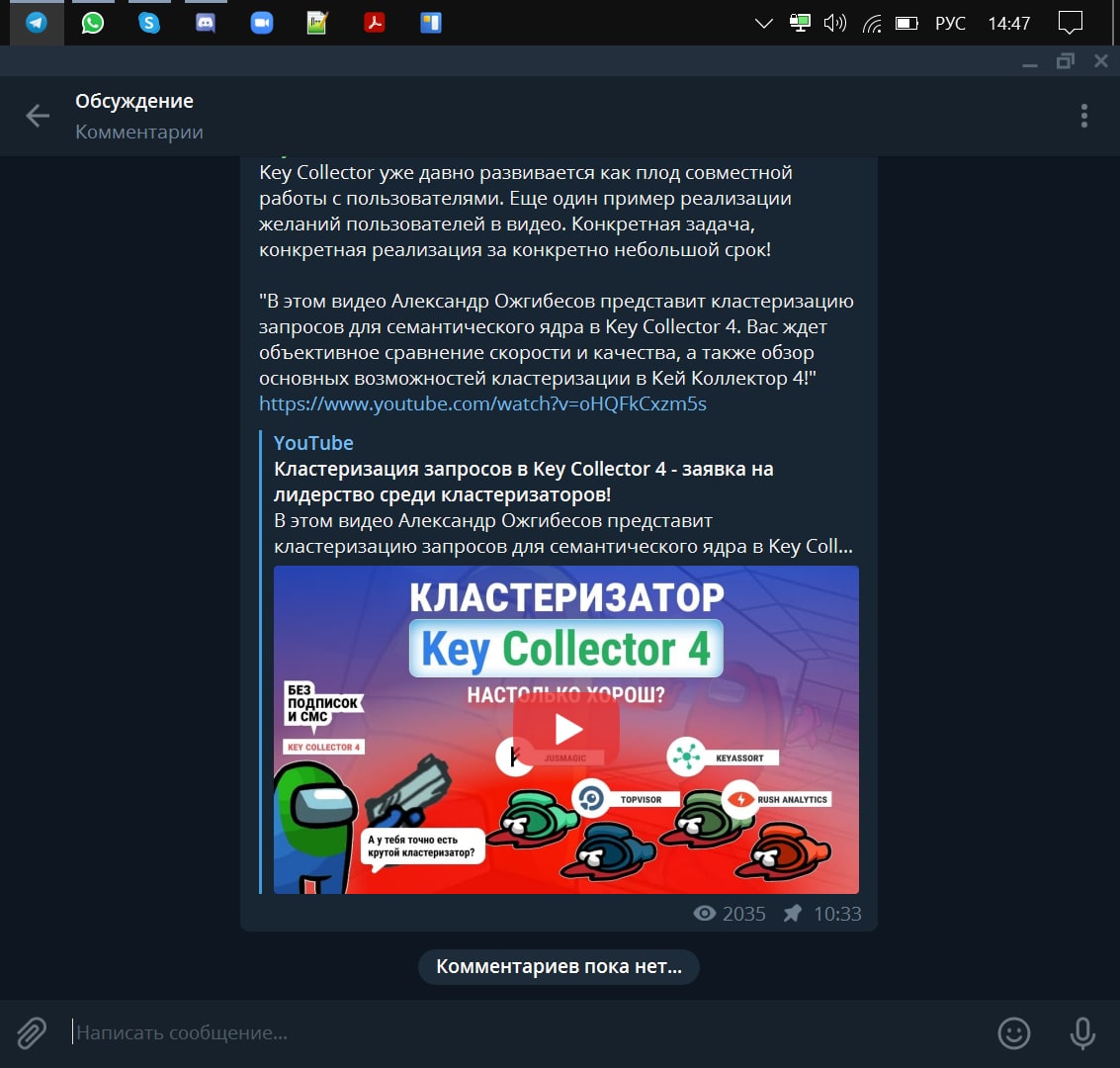1120x1068 pixels.
Task: Click the video preview description text
Action: [x=562, y=533]
